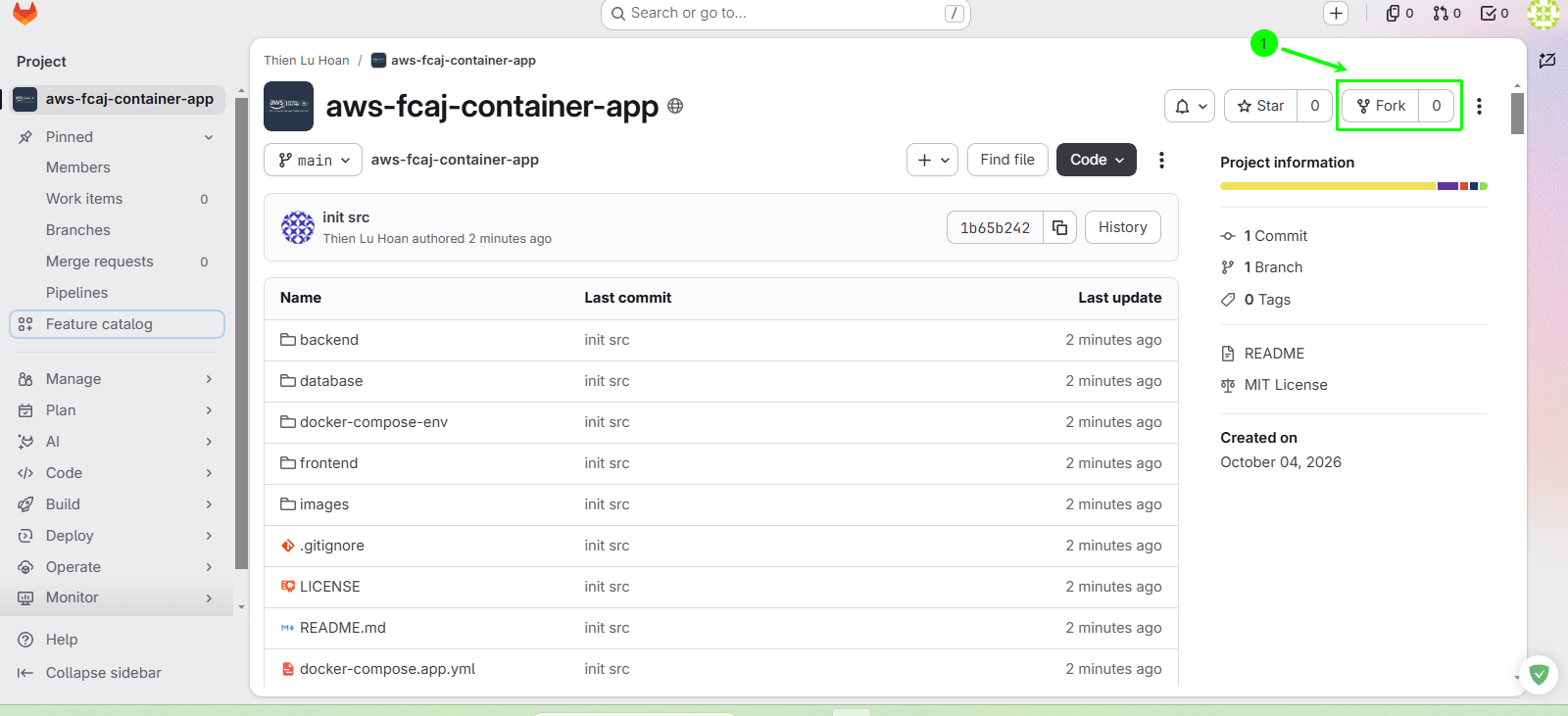This screenshot has width=1568, height=716.
Task: Open the add file plus dropdown
Action: (x=932, y=160)
